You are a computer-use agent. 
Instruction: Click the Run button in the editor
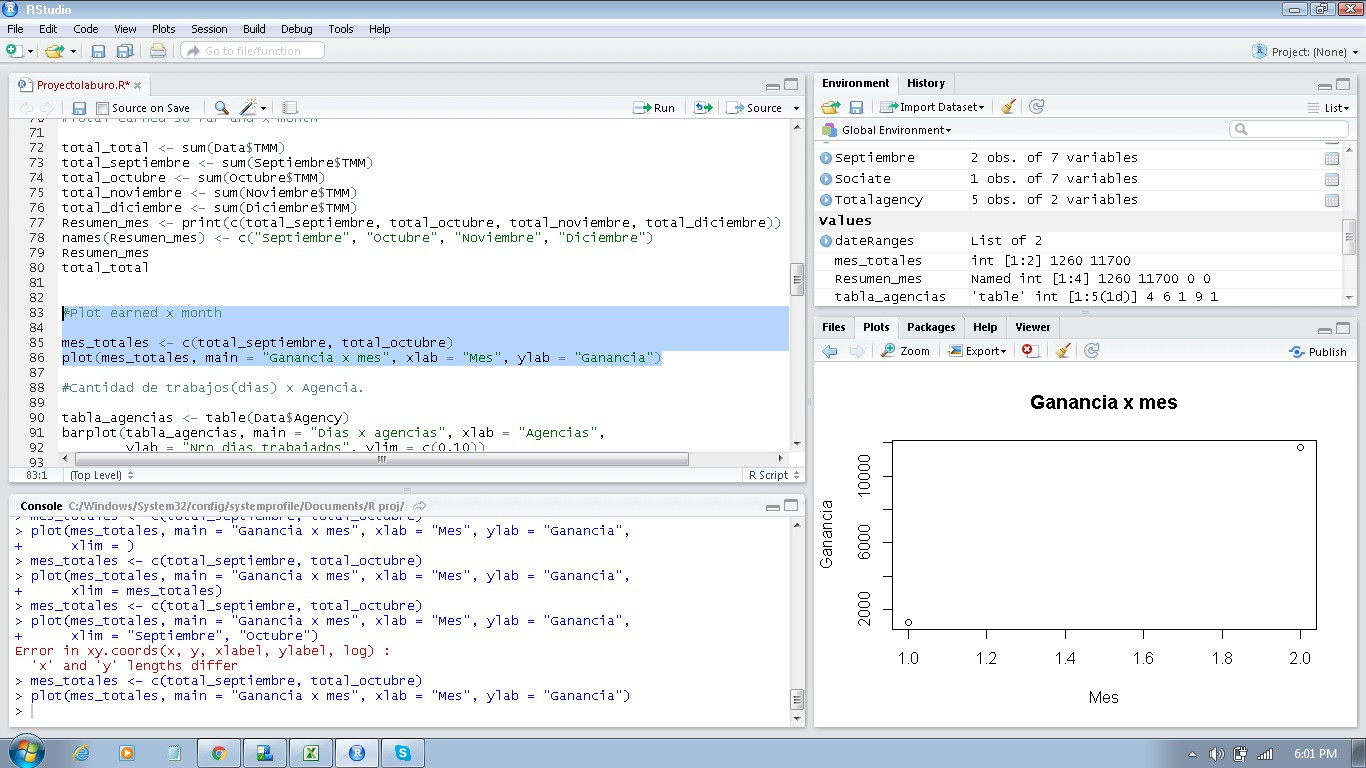point(655,108)
